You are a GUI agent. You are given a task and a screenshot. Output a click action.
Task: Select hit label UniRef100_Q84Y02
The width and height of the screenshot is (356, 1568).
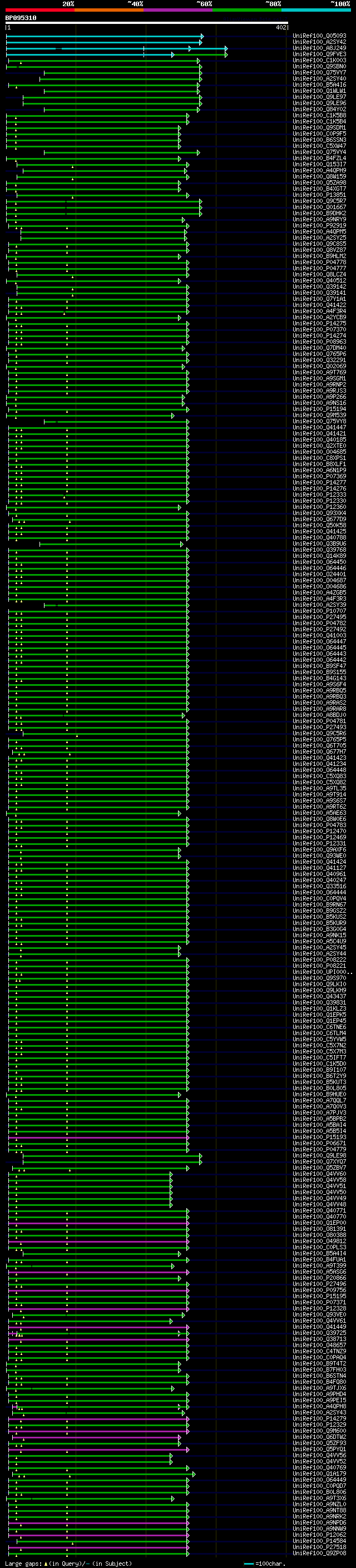(319, 109)
